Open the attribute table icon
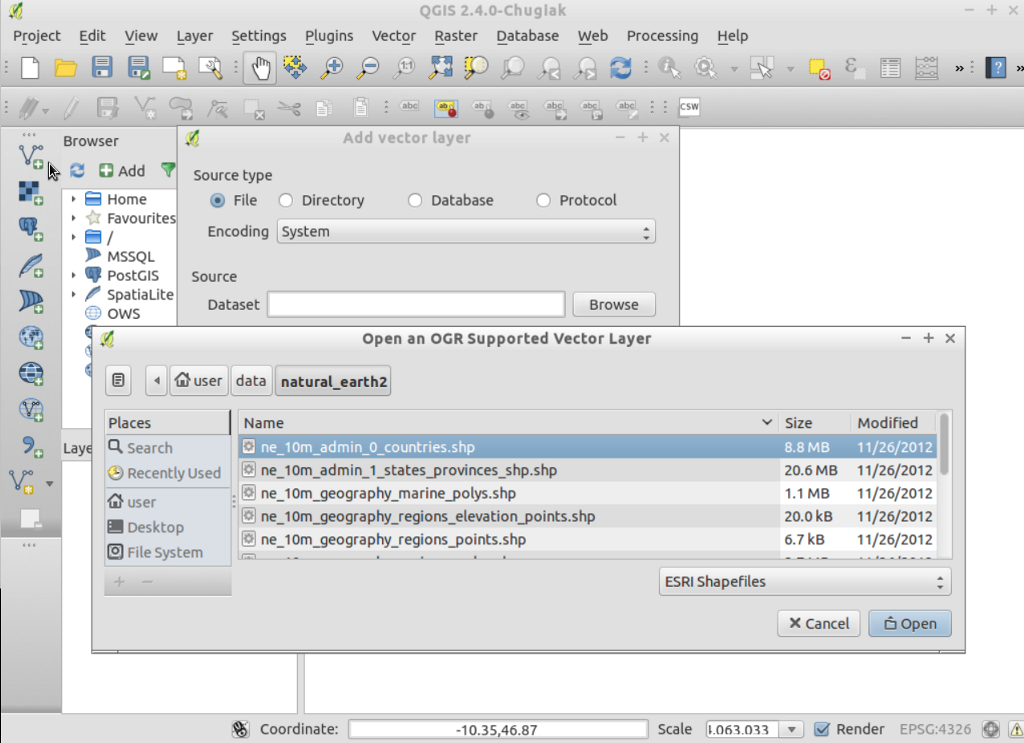1024x743 pixels. click(x=890, y=67)
